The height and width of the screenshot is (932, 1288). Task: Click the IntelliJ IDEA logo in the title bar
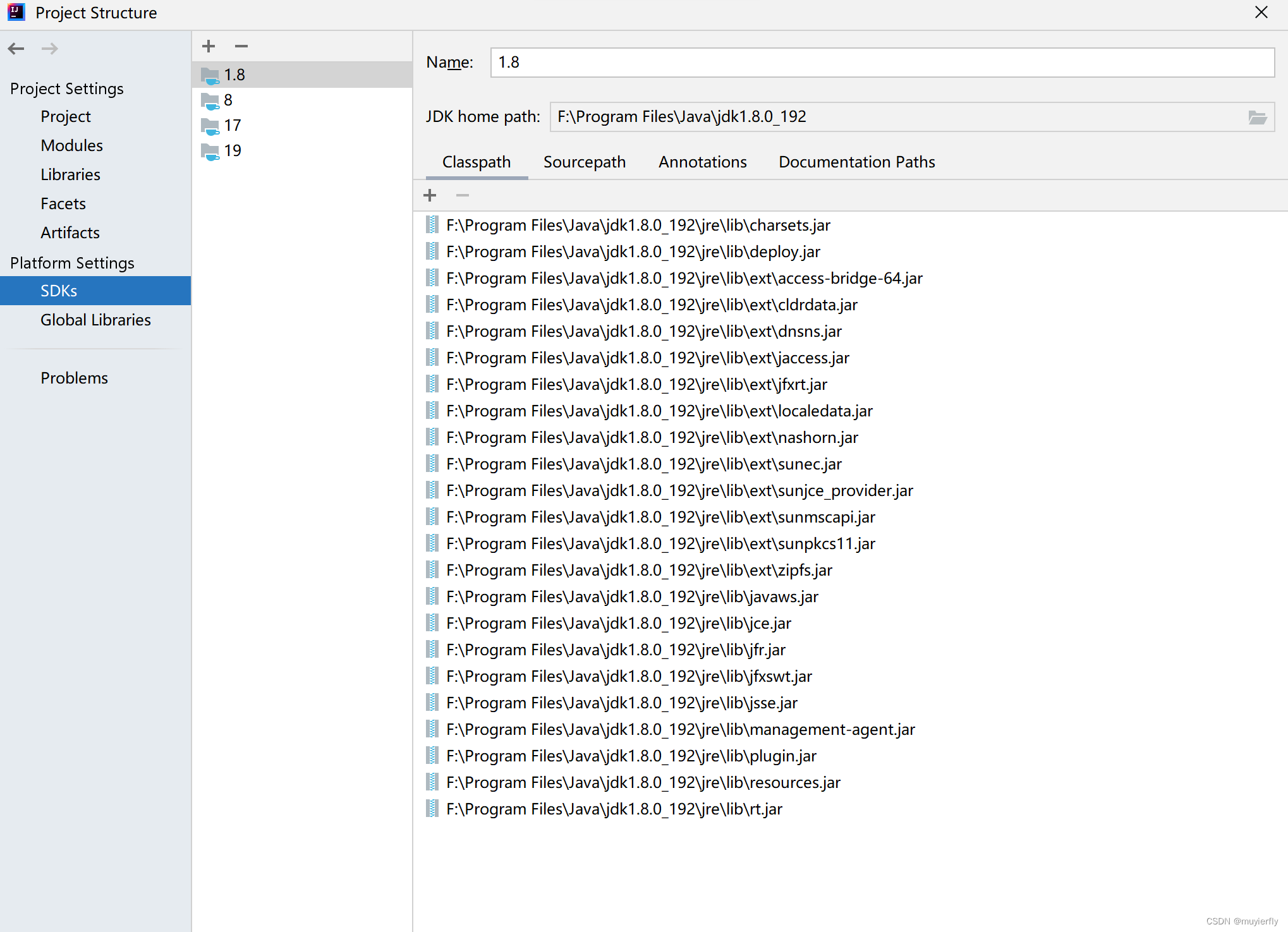(16, 13)
